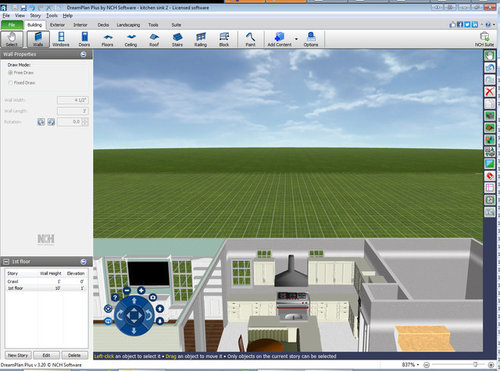Click the red X delete icon
This screenshot has width=500, height=371.
pos(489,91)
